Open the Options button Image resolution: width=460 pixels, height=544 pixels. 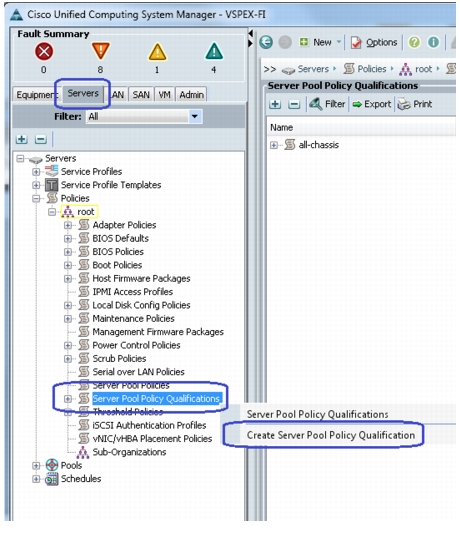point(374,42)
